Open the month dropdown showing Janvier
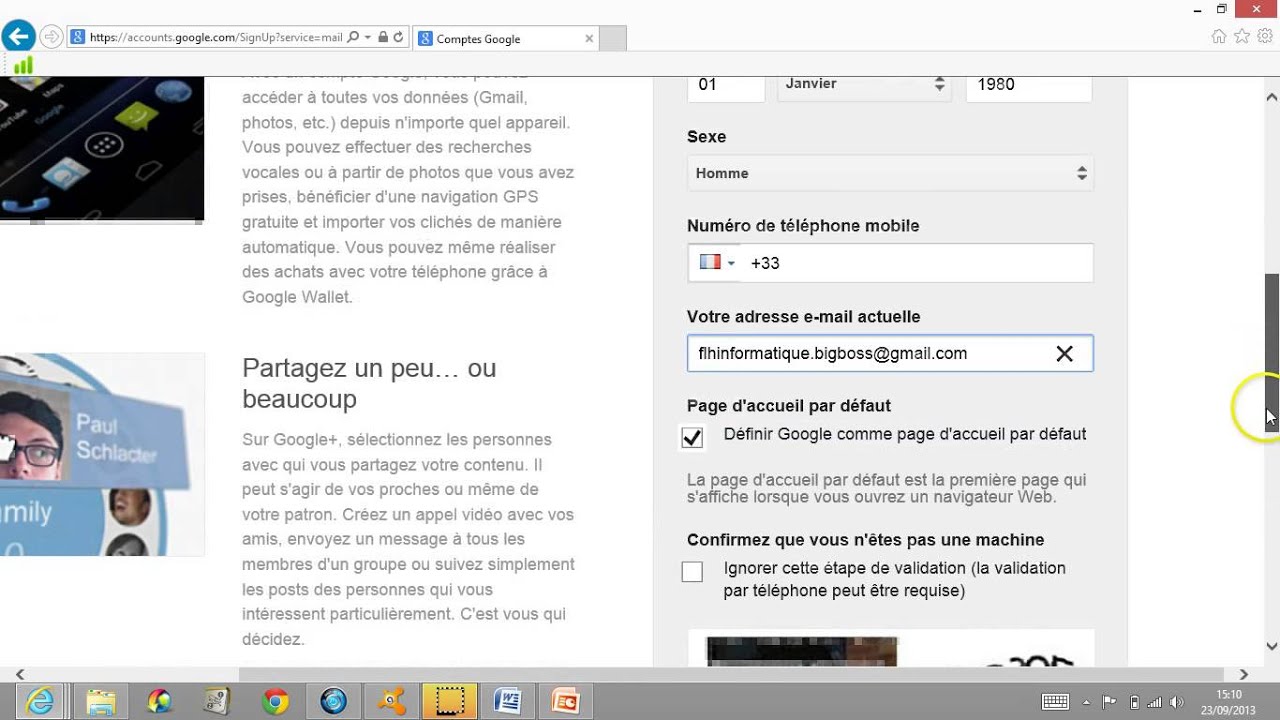This screenshot has width=1280, height=720. 864,85
